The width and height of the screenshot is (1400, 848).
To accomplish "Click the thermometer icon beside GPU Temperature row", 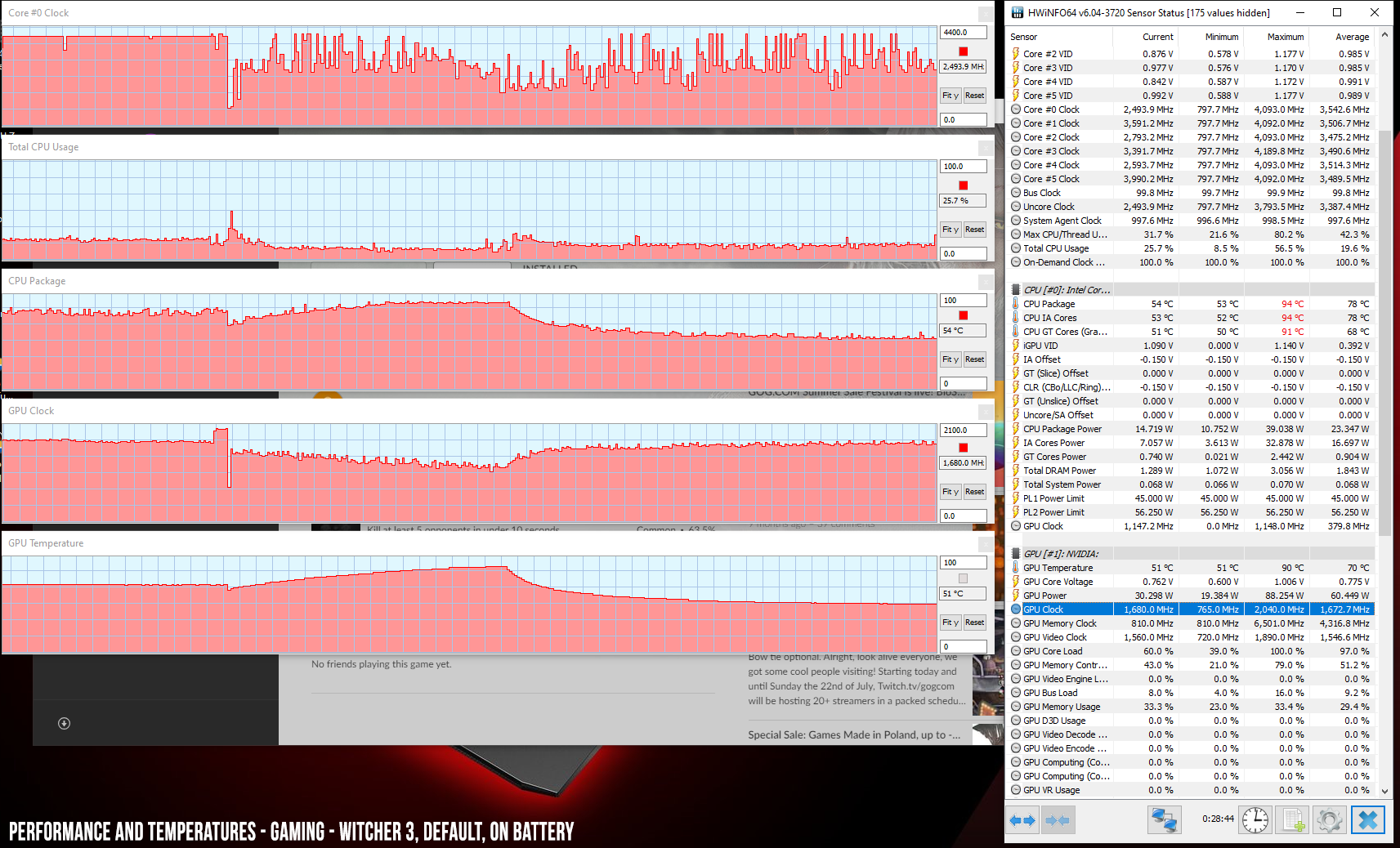I will 1016,568.
